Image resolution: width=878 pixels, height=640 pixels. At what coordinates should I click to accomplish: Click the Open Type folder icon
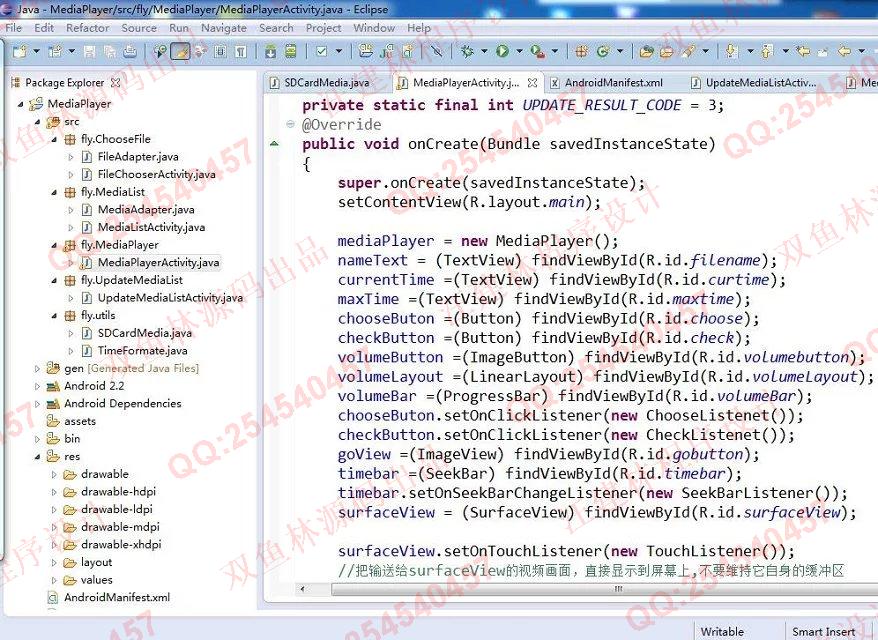click(x=646, y=52)
